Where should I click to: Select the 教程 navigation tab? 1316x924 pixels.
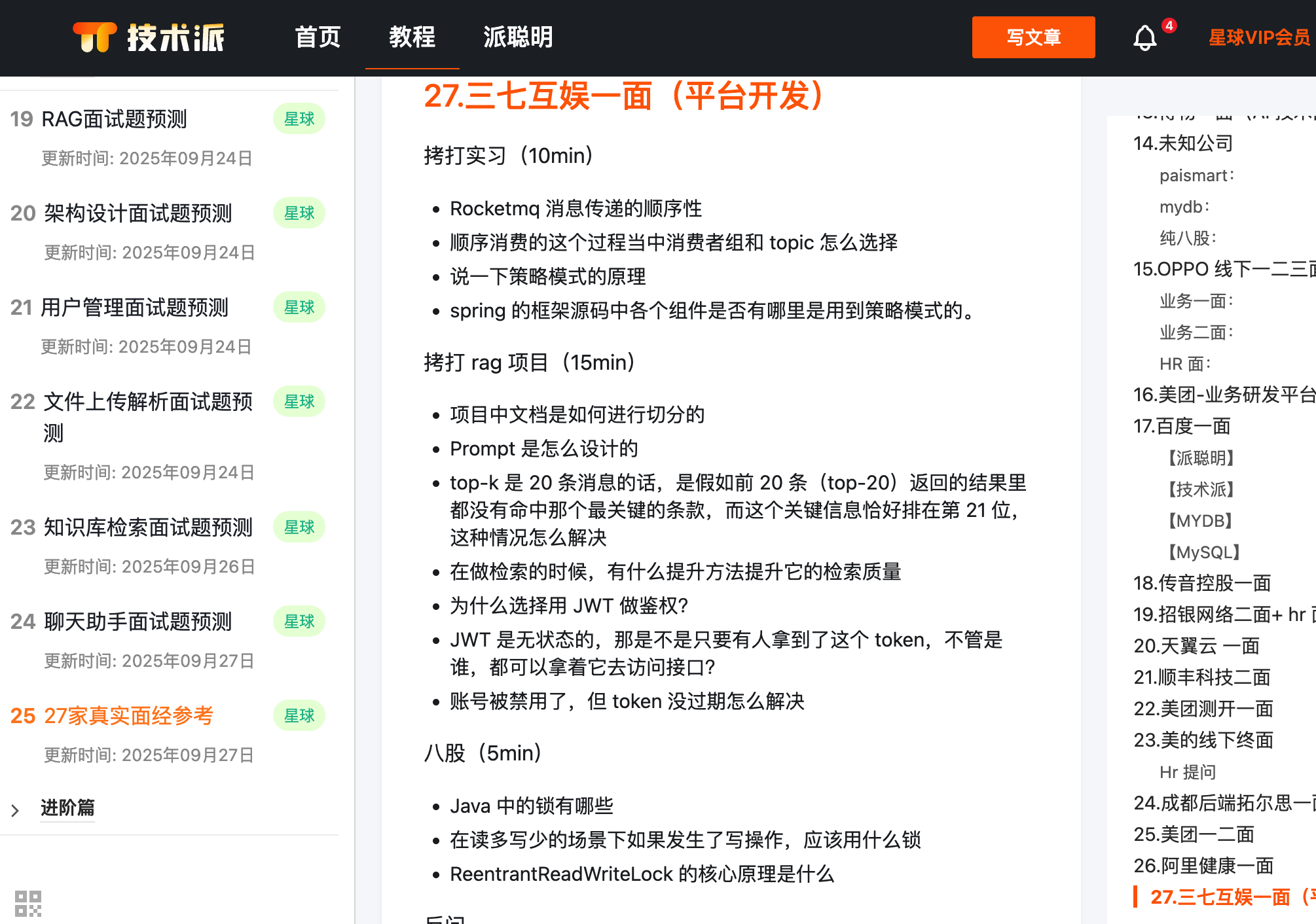point(412,37)
